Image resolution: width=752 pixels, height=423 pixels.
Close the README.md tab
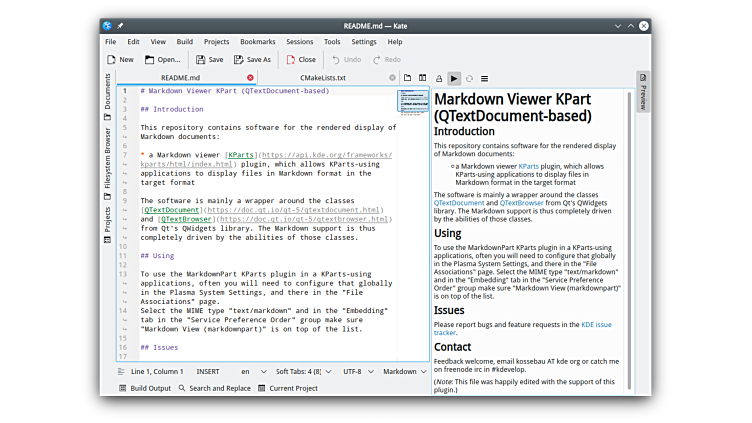coord(250,78)
